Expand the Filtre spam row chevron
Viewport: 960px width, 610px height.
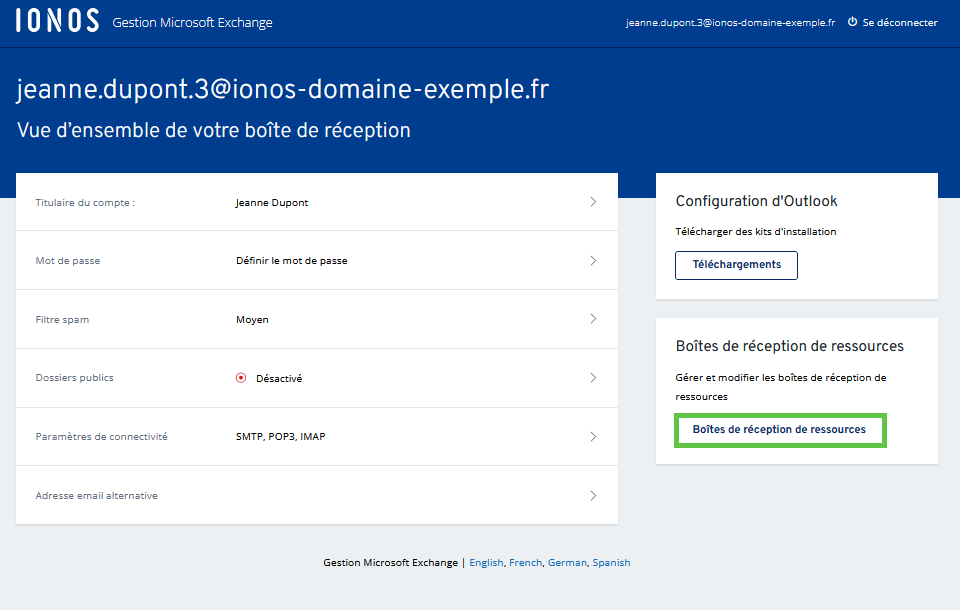point(593,319)
